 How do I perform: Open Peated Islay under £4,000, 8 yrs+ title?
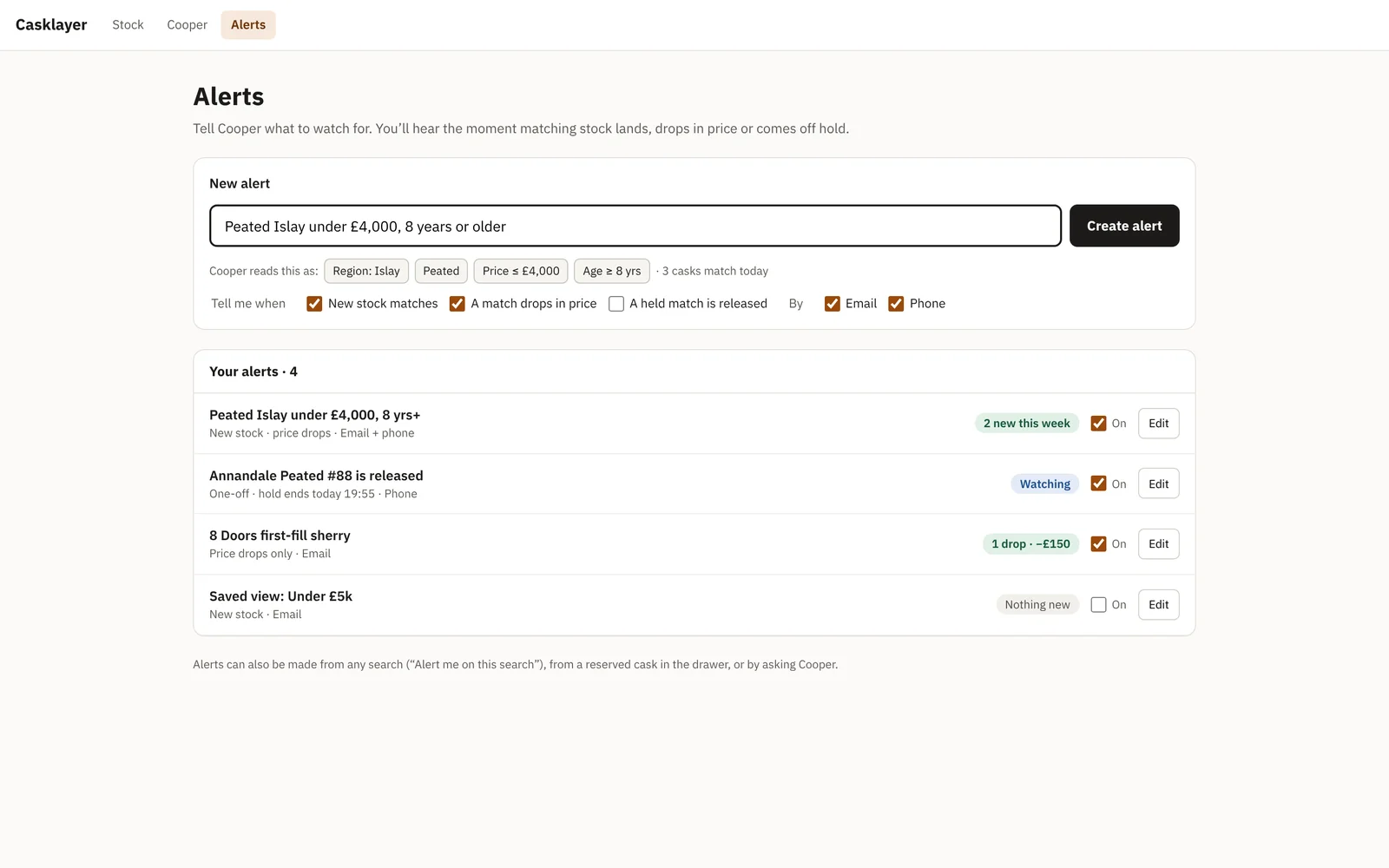(314, 415)
